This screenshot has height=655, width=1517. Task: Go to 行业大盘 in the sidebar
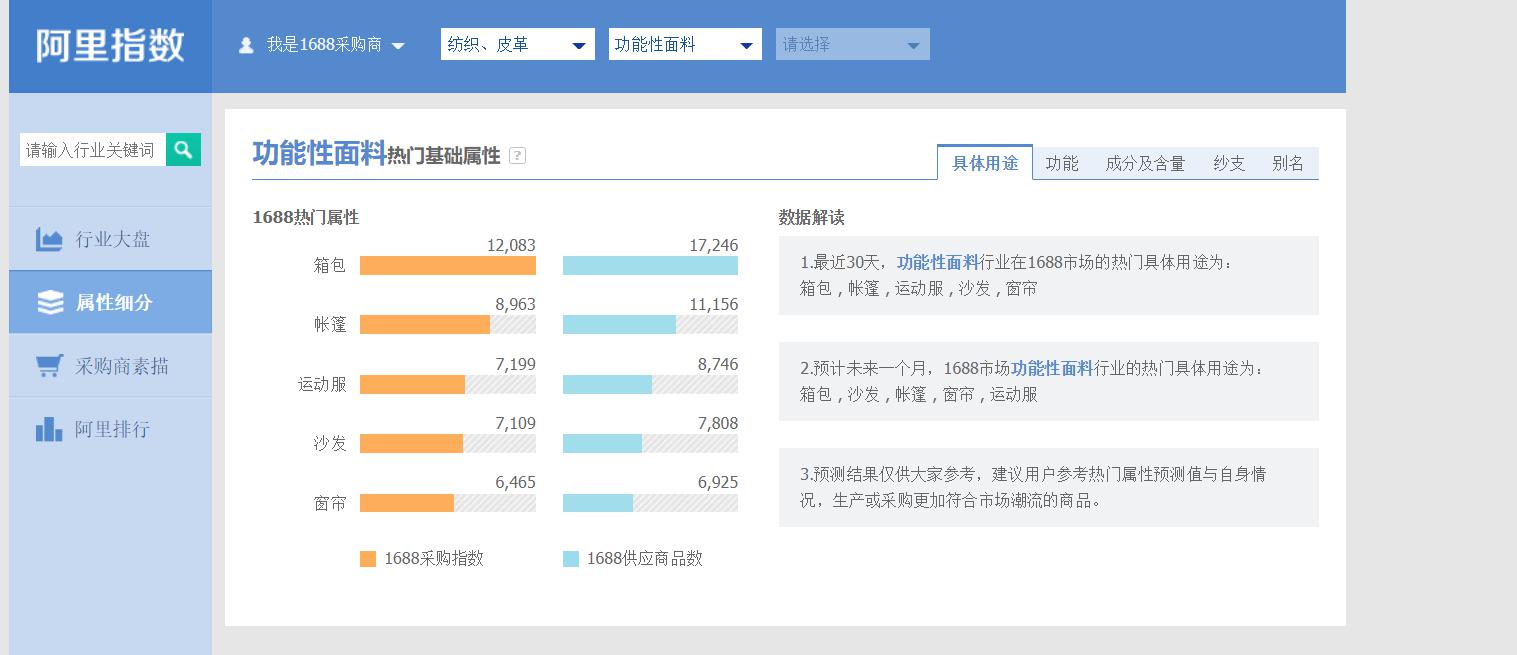(x=110, y=239)
